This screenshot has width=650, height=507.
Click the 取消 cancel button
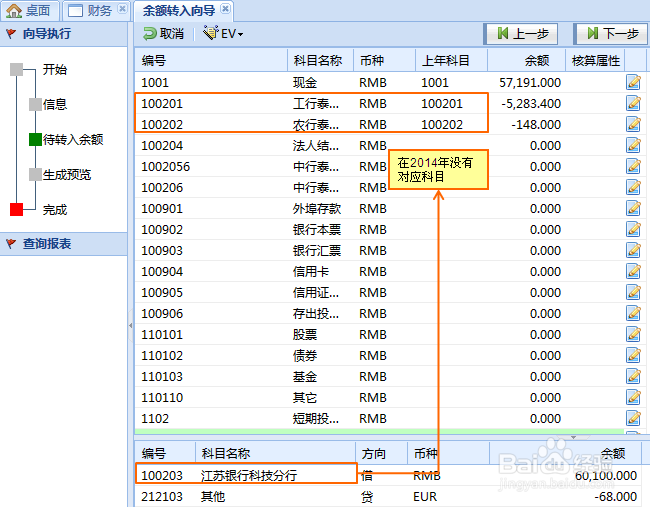coord(164,34)
